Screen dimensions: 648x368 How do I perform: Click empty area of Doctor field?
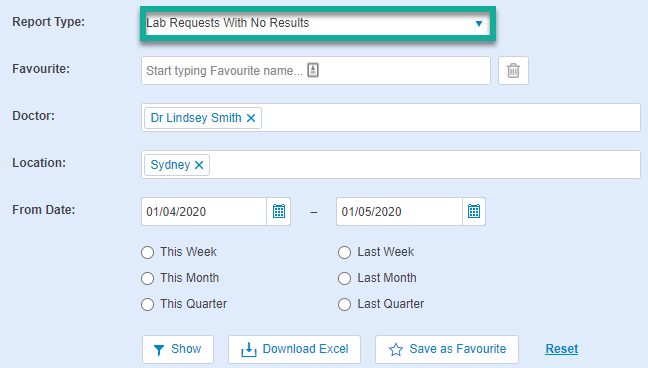[x=450, y=118]
